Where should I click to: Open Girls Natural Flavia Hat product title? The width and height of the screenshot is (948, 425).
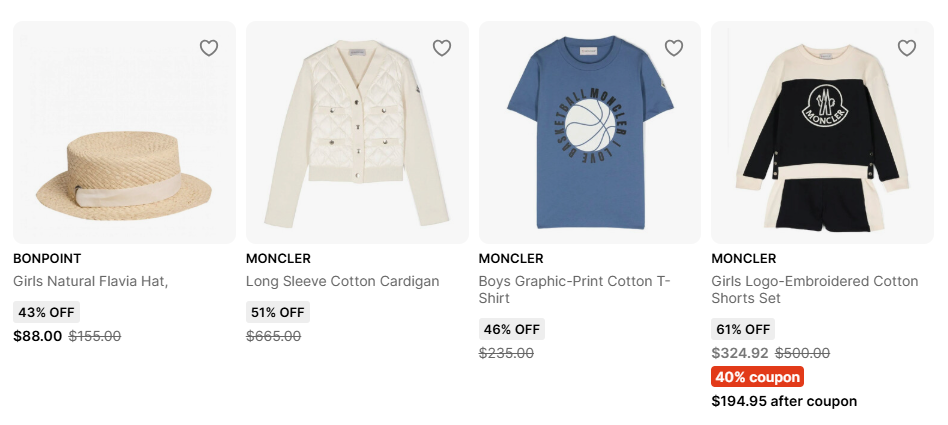(x=90, y=281)
